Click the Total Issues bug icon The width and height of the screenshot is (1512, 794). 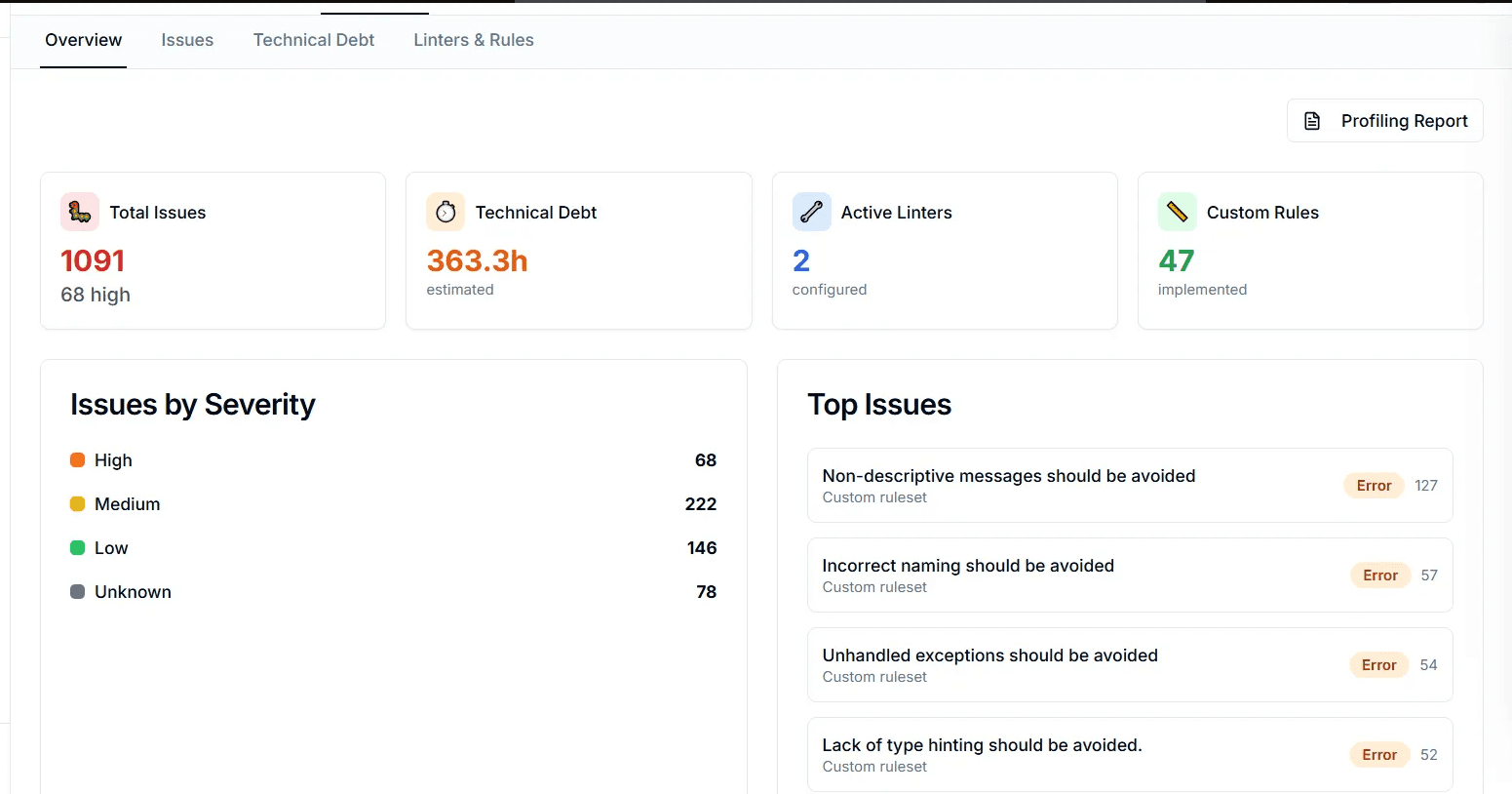[x=79, y=212]
